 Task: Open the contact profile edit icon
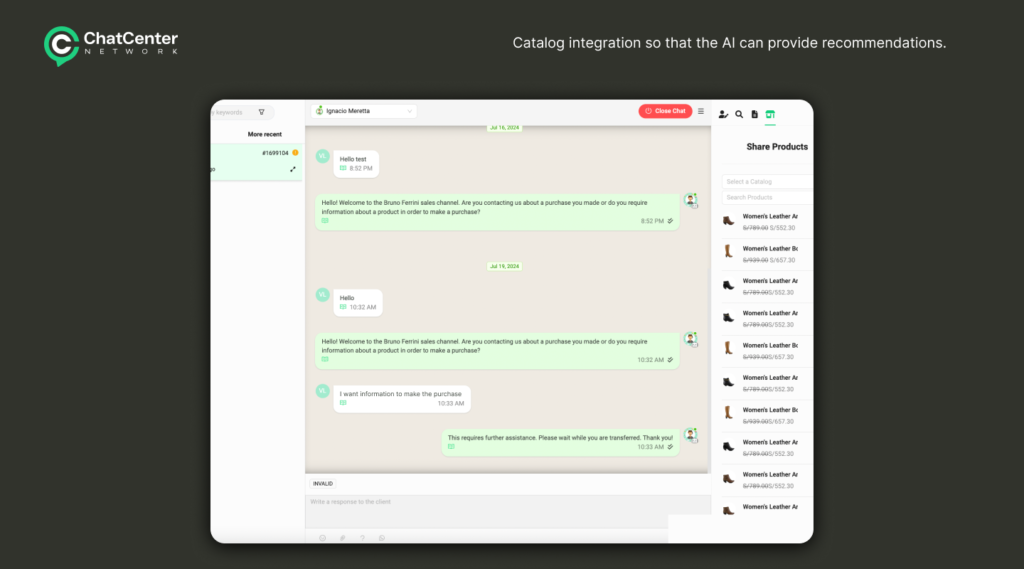click(x=723, y=115)
